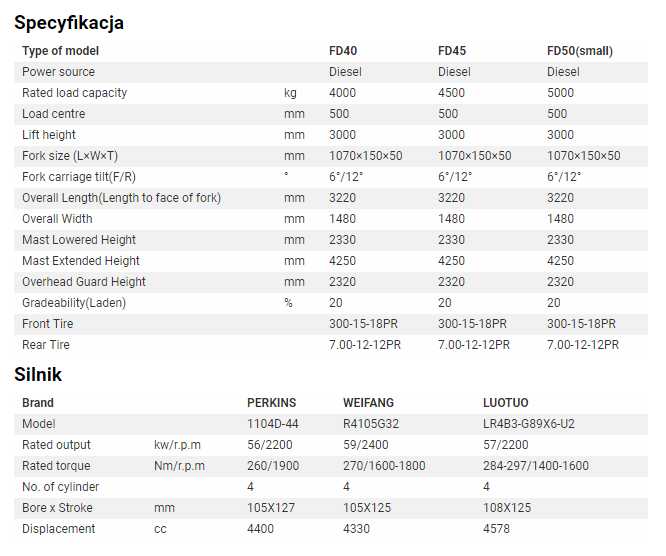
Task: Click the Overhead Guard Height label
Action: pos(84,282)
